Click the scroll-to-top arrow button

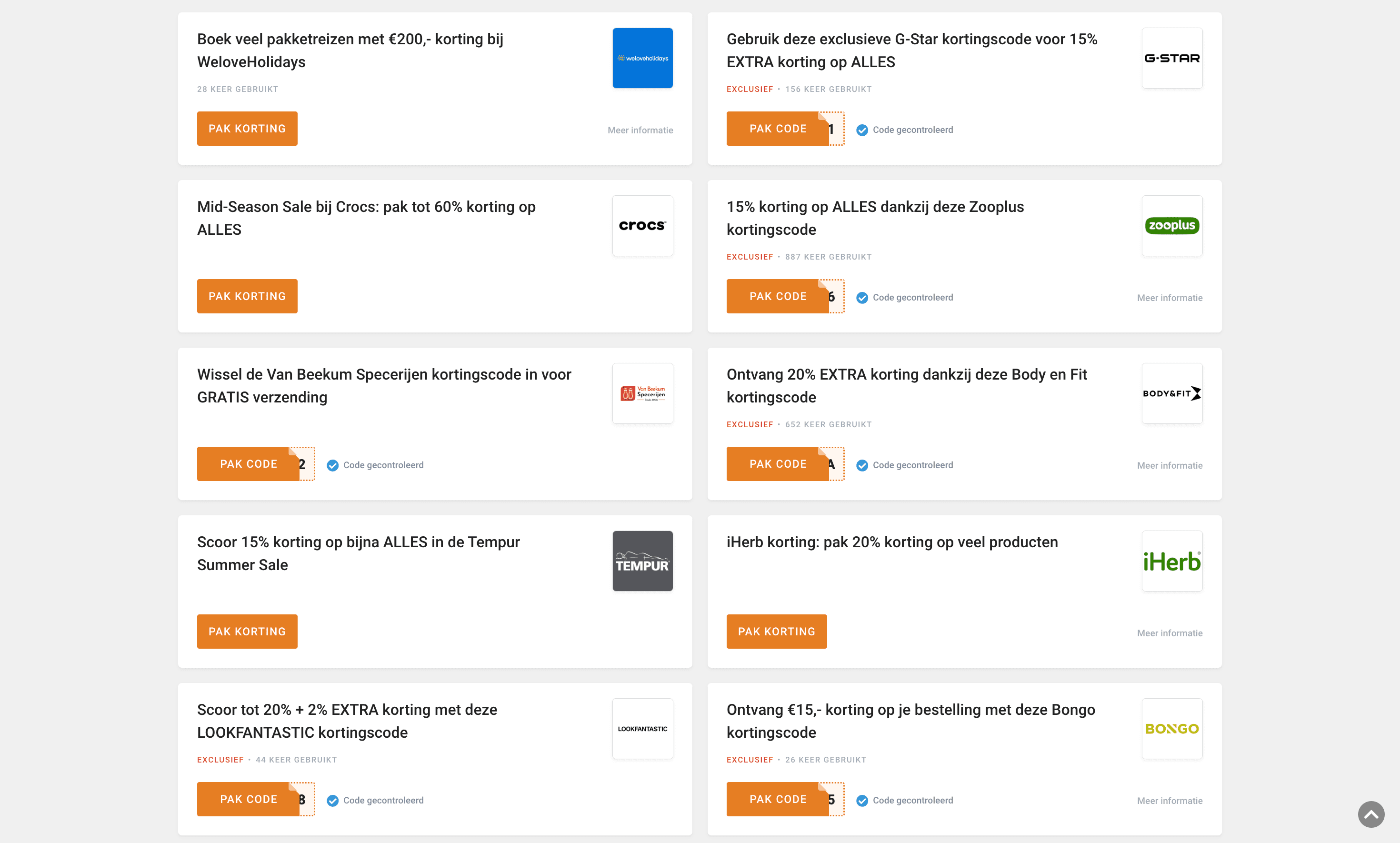tap(1371, 814)
